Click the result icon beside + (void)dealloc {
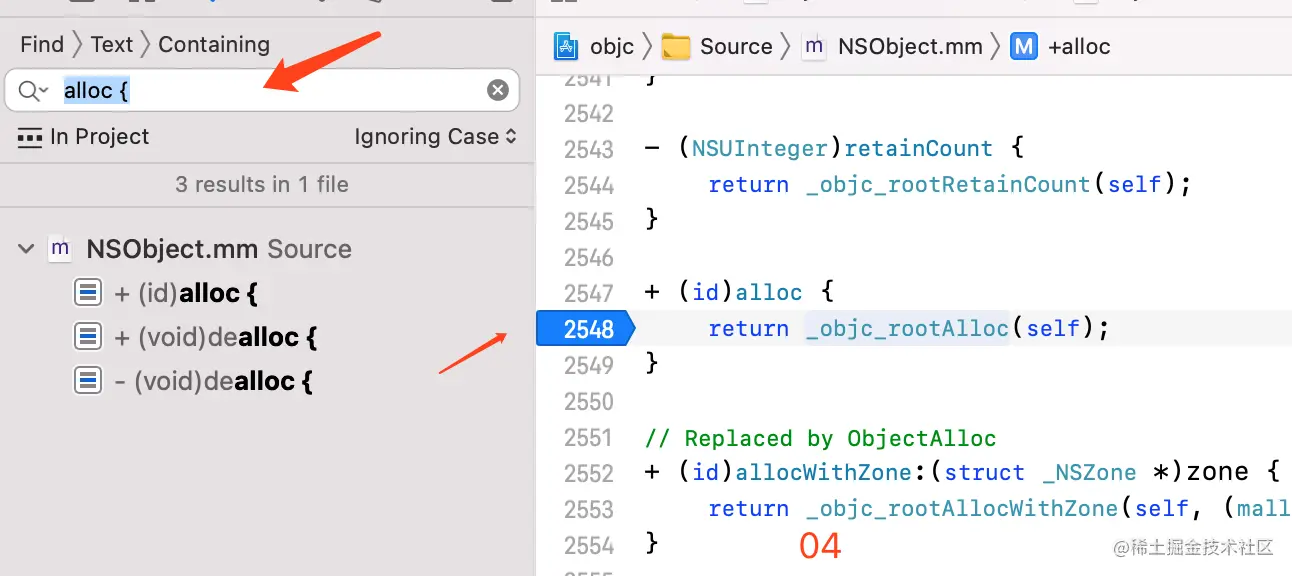 [88, 337]
